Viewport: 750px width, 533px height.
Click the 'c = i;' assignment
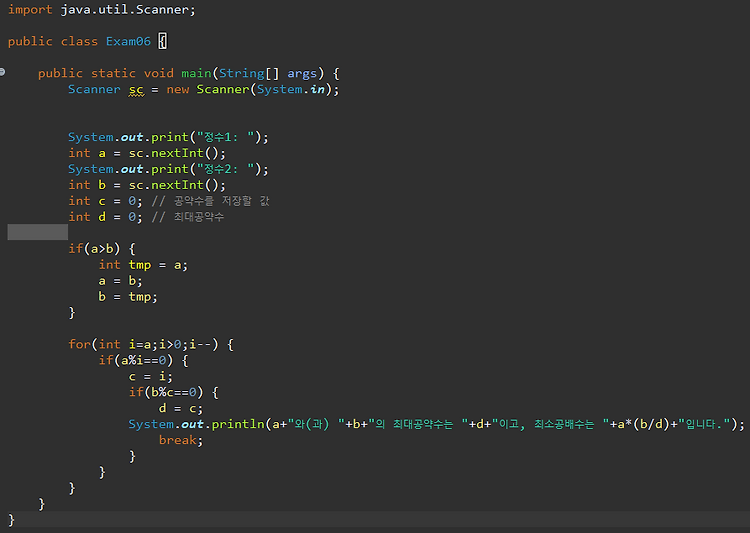pos(150,377)
